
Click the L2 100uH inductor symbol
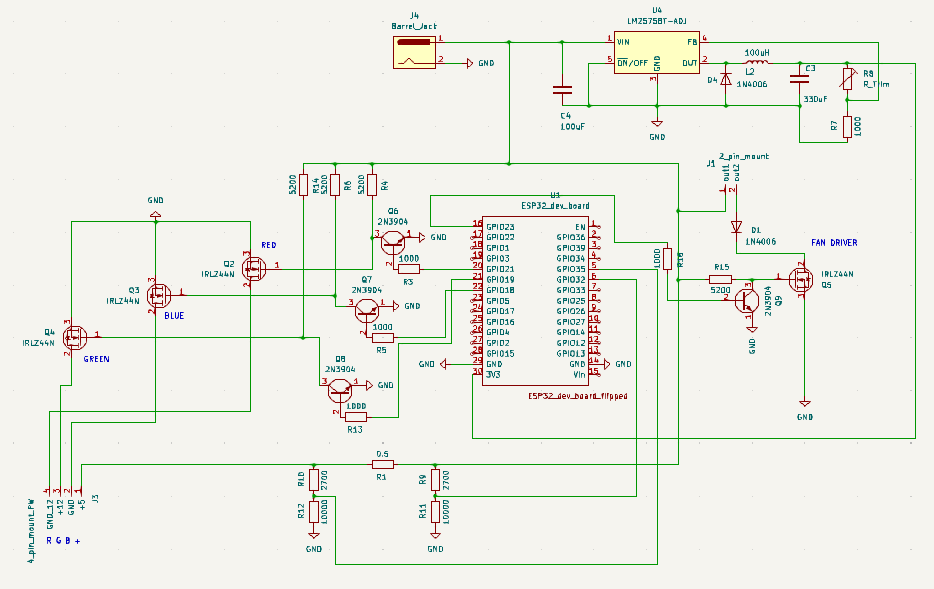pyautogui.click(x=757, y=64)
